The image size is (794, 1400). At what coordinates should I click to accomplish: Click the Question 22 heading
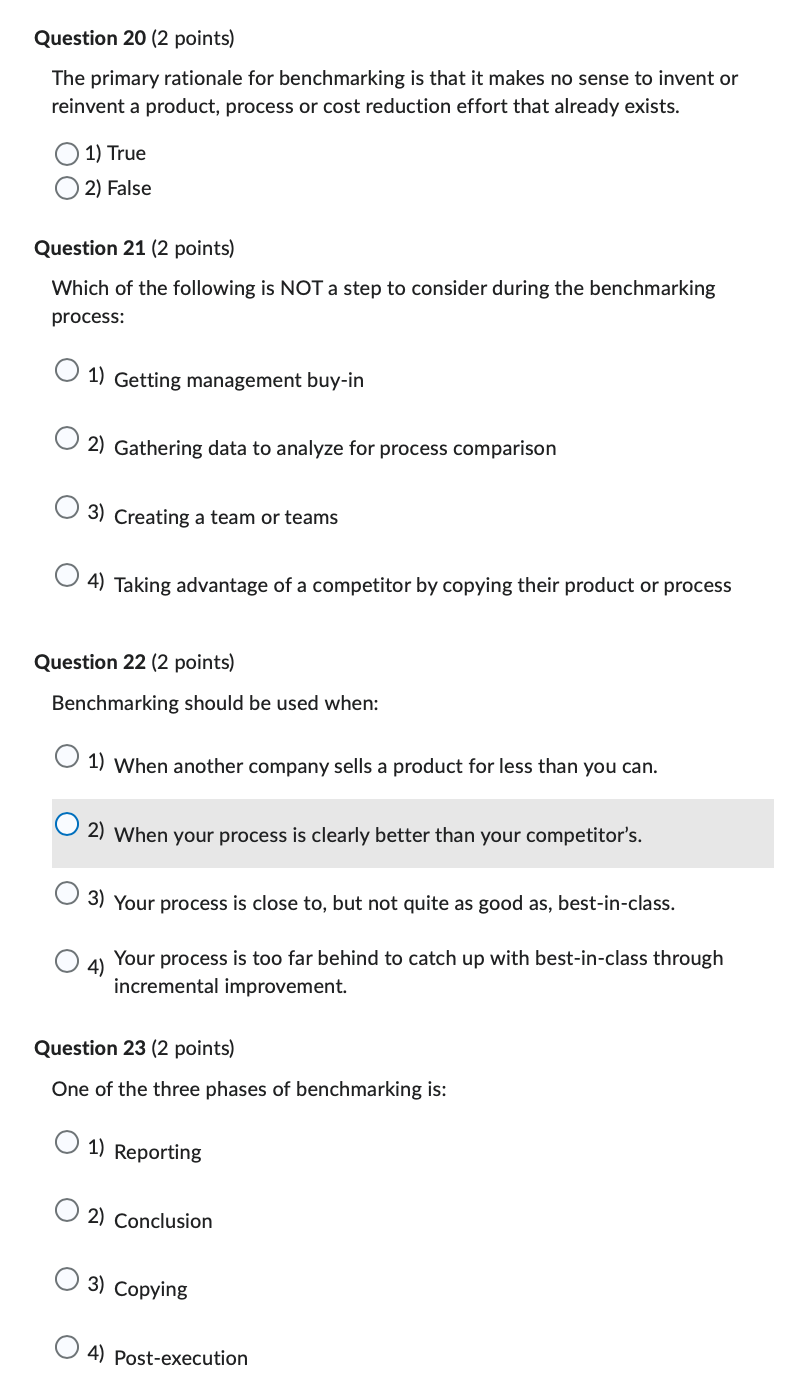coord(90,662)
